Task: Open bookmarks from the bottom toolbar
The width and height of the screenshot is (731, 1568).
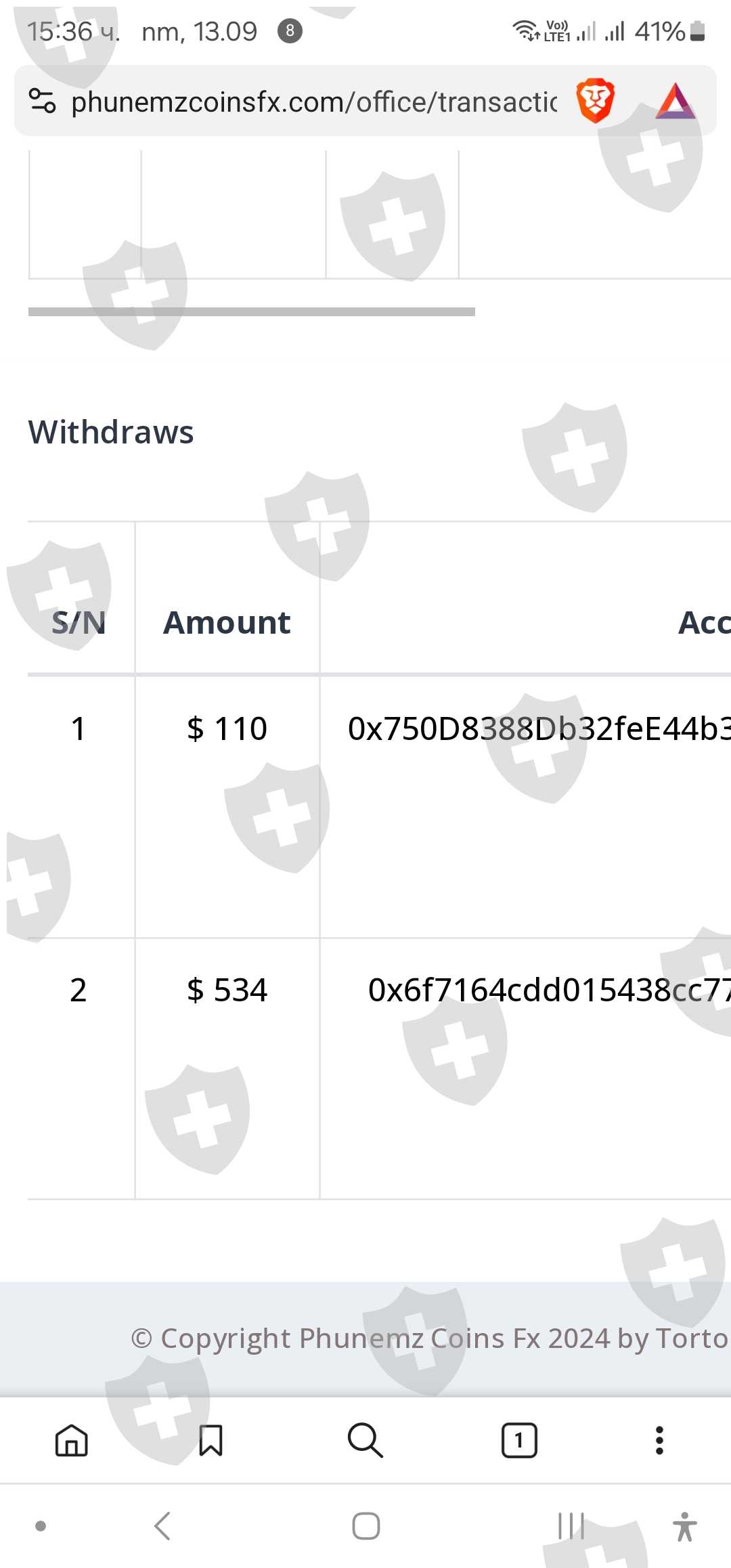Action: click(211, 1440)
